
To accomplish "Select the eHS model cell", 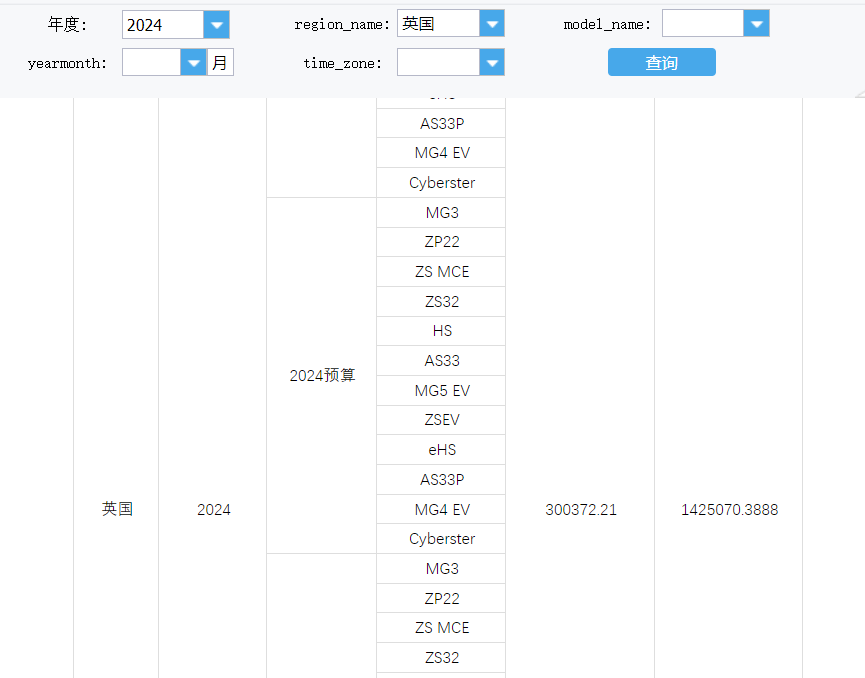I will (441, 450).
